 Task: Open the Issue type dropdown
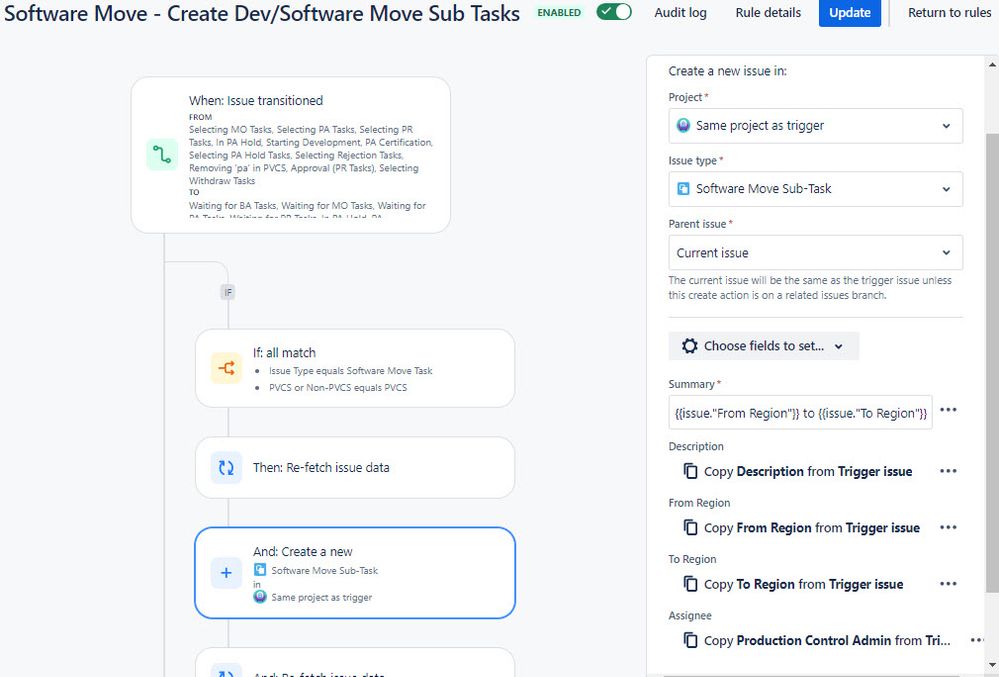[x=816, y=189]
